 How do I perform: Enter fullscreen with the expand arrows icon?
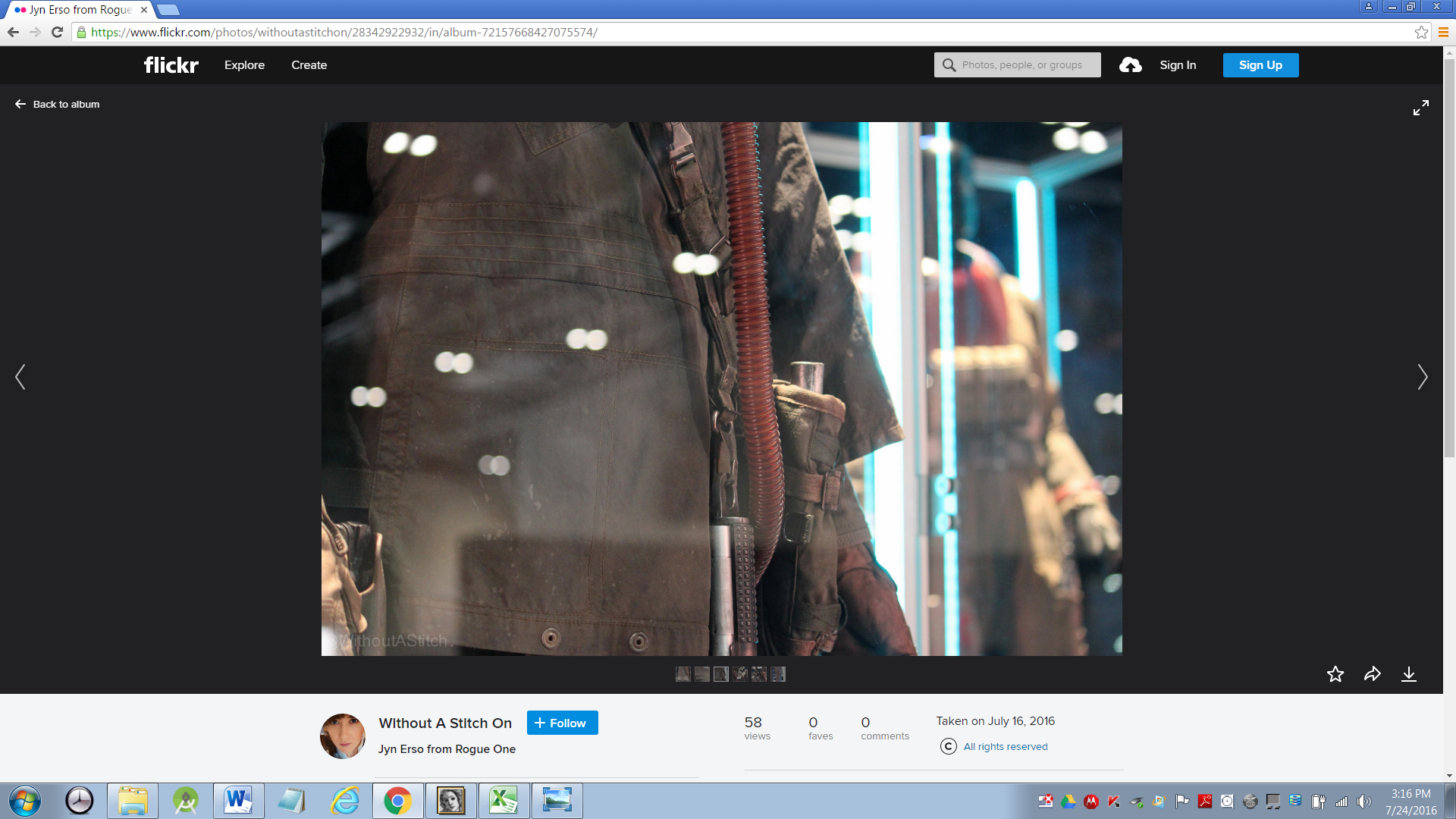point(1421,108)
